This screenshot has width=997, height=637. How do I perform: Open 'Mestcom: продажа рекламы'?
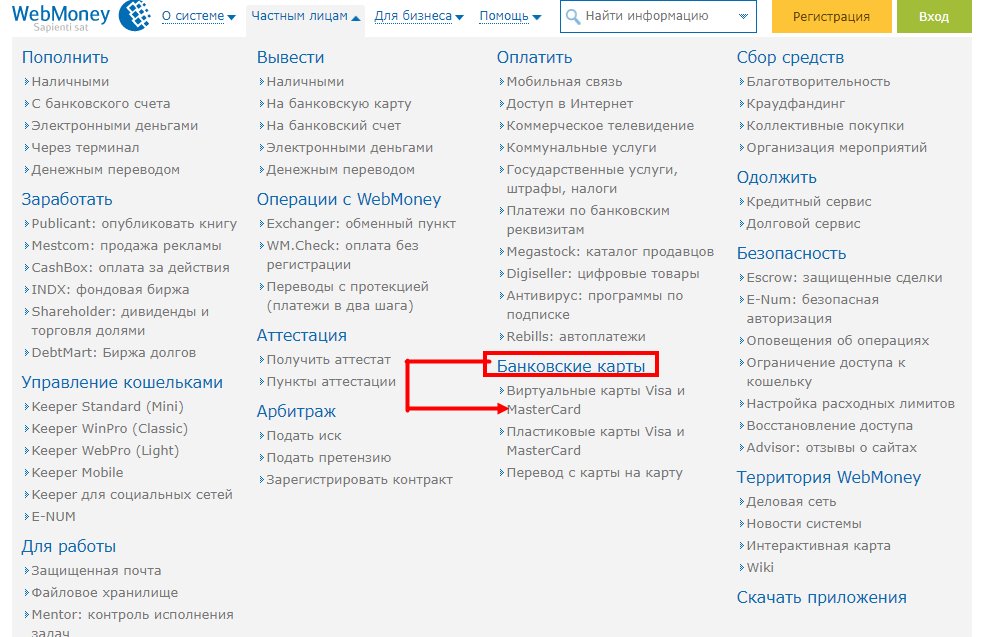click(127, 245)
